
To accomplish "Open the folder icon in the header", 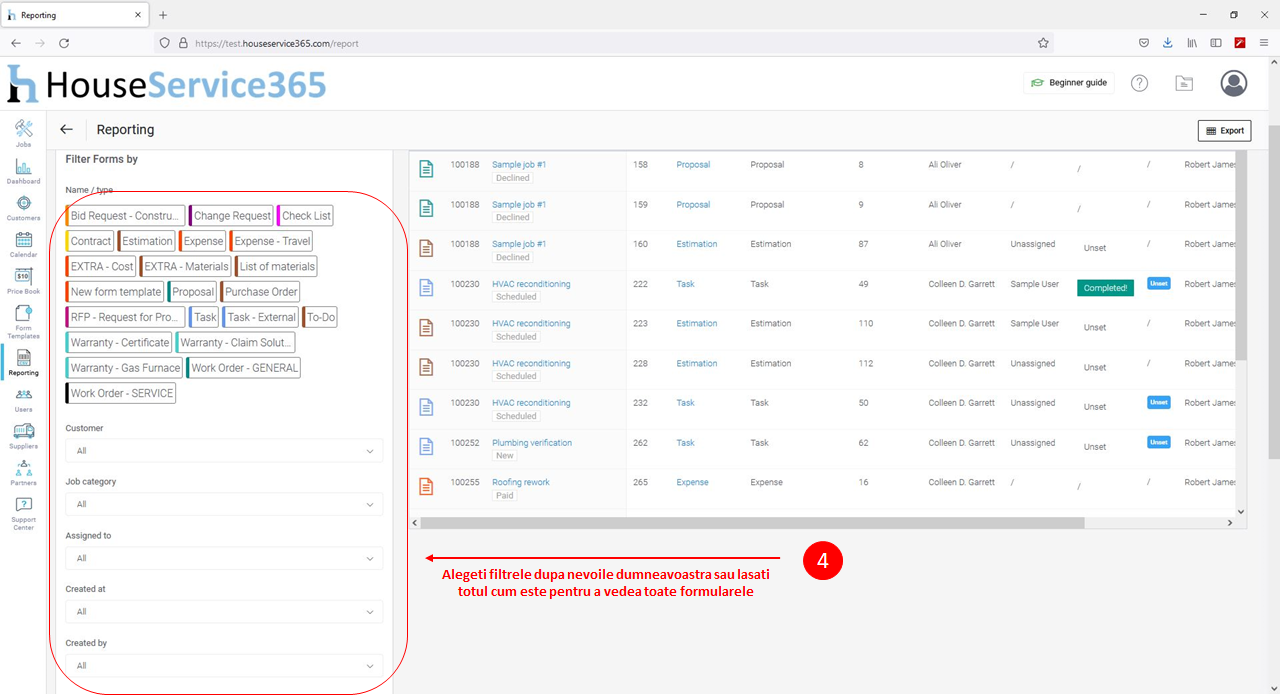I will click(x=1184, y=83).
